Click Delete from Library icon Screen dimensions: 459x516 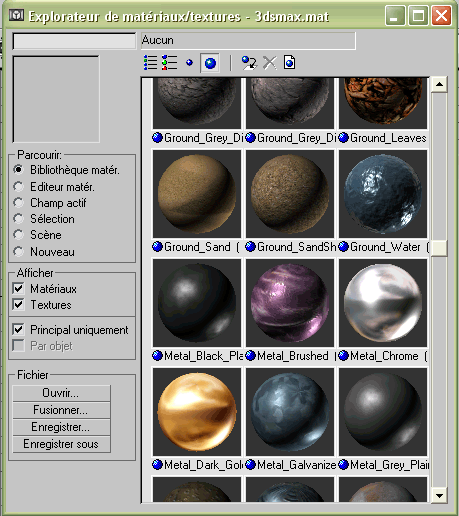(270, 63)
